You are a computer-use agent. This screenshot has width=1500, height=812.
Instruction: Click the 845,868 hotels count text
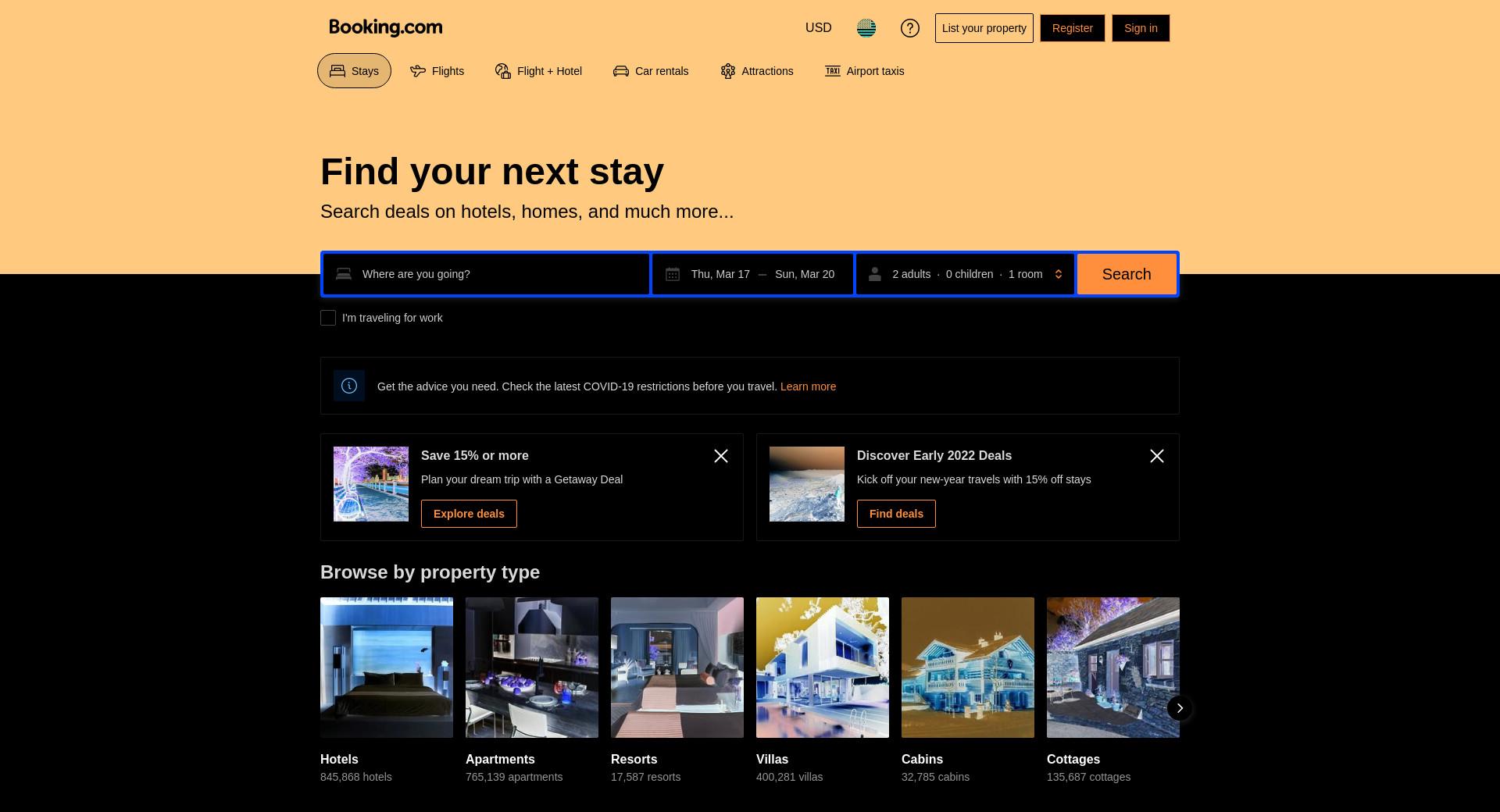356,777
